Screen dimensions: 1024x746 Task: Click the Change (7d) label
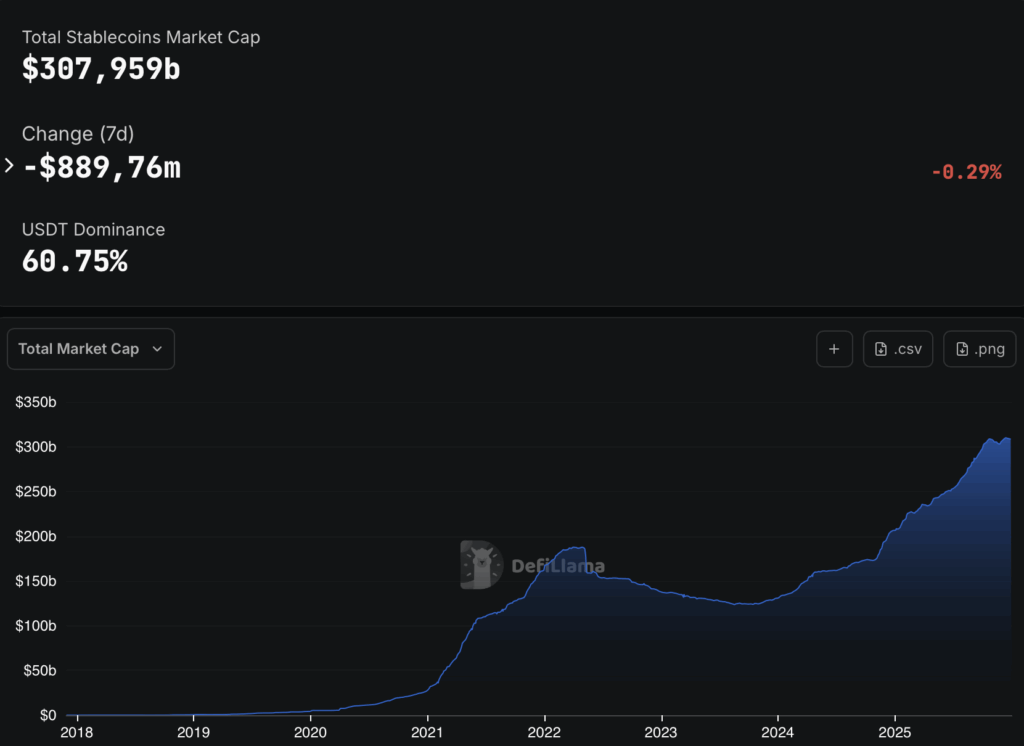[x=78, y=134]
